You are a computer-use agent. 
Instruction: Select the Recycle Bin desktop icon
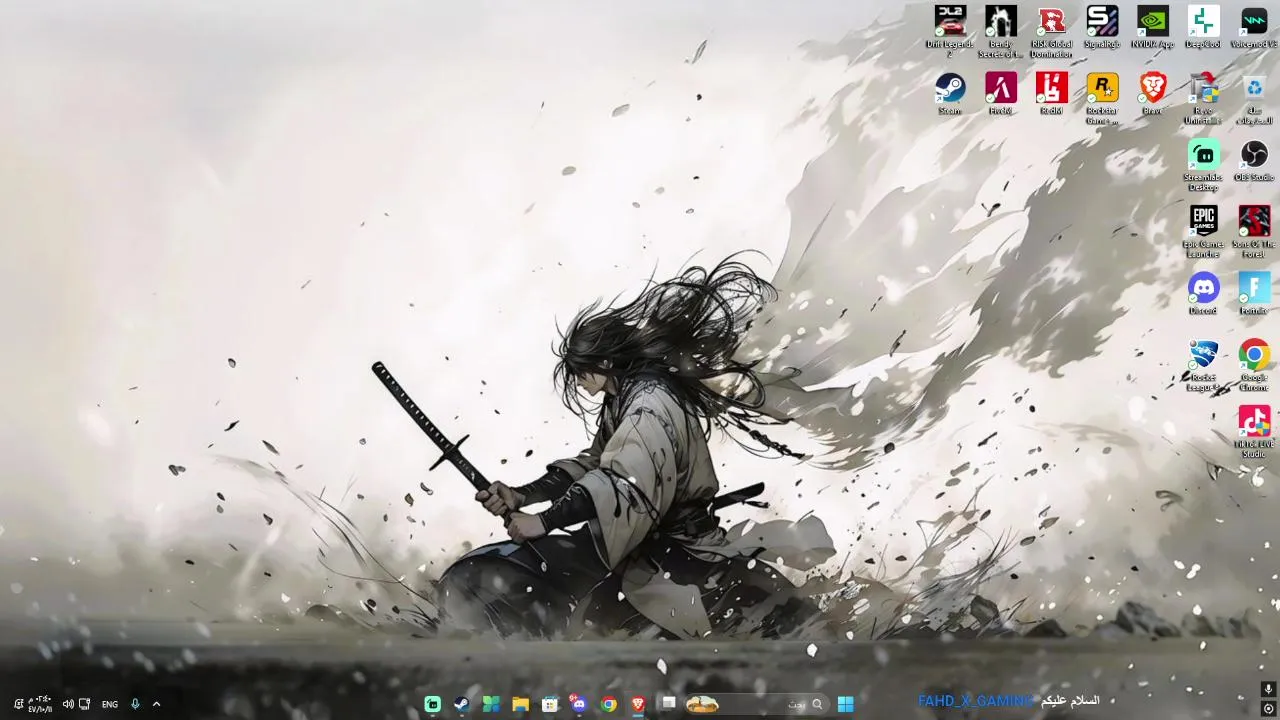click(1254, 98)
